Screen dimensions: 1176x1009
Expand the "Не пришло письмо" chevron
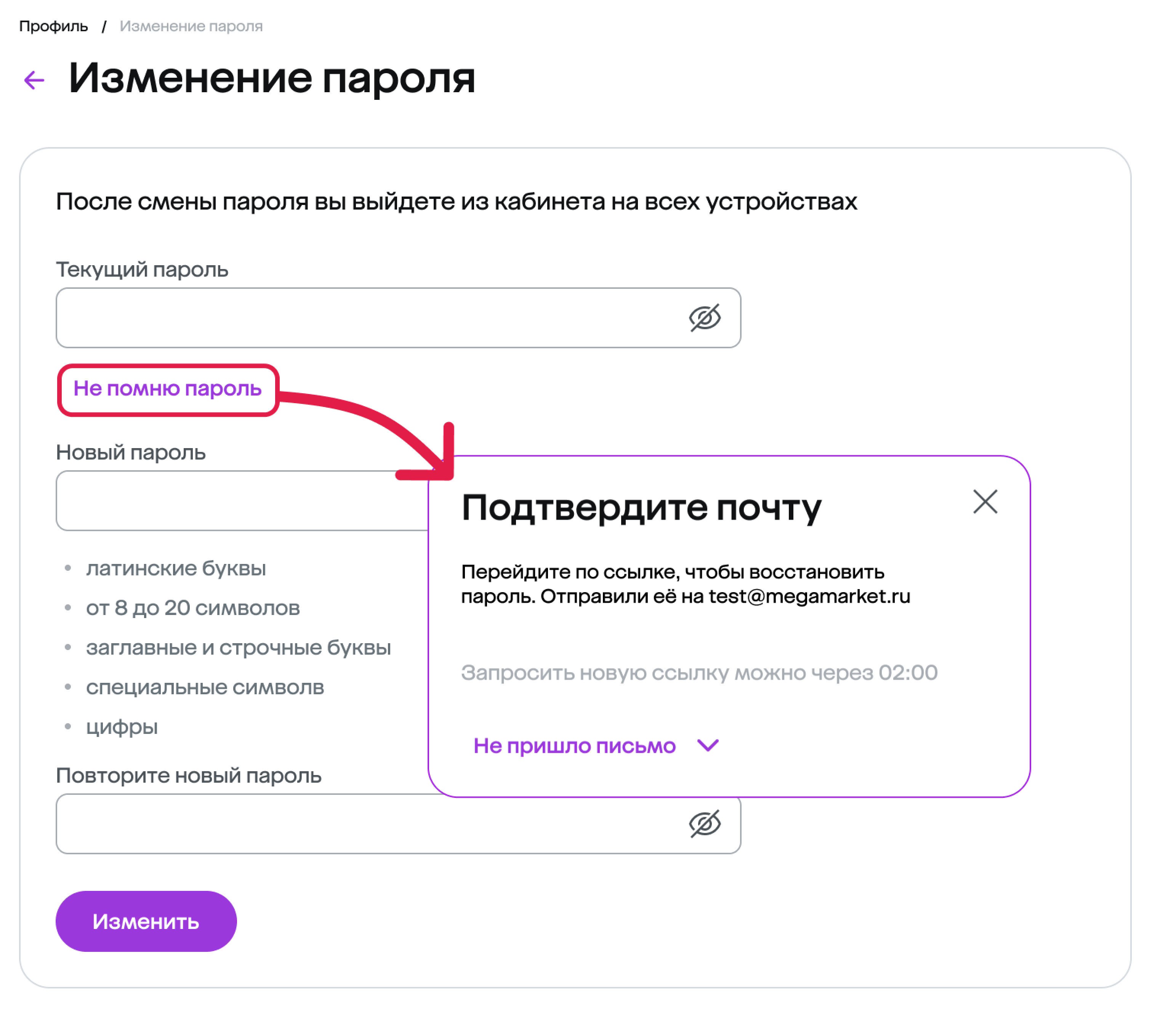pyautogui.click(x=708, y=745)
